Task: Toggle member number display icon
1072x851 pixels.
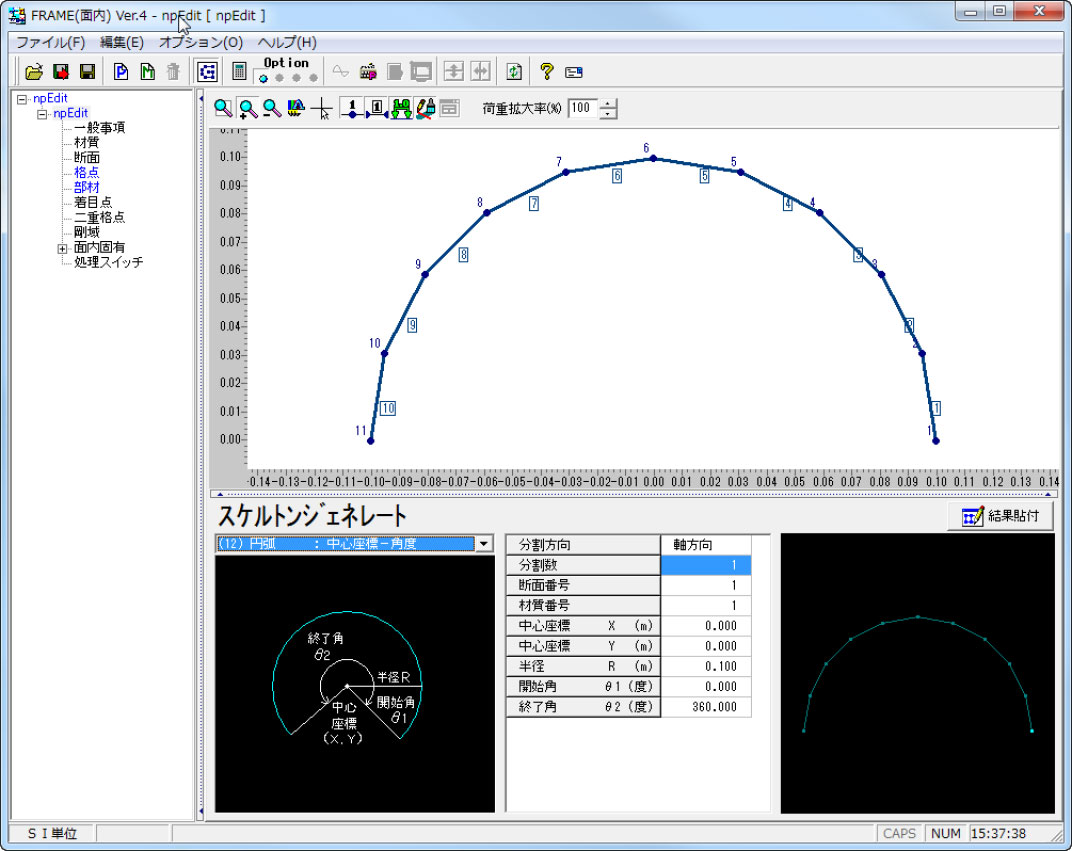Action: click(x=376, y=108)
